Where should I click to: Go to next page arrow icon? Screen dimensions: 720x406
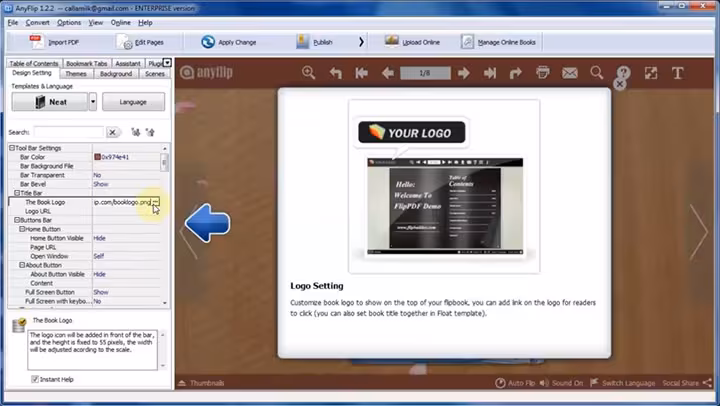pyautogui.click(x=464, y=73)
